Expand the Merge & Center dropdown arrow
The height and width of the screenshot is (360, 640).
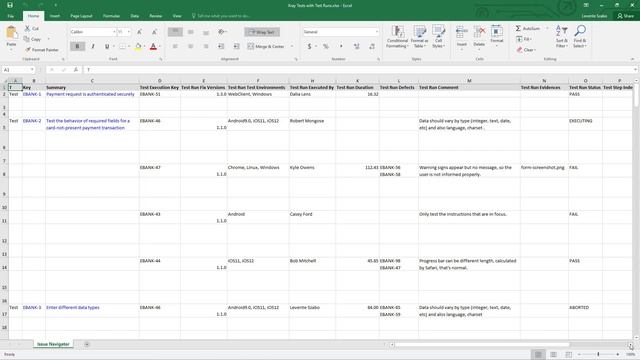(292, 47)
